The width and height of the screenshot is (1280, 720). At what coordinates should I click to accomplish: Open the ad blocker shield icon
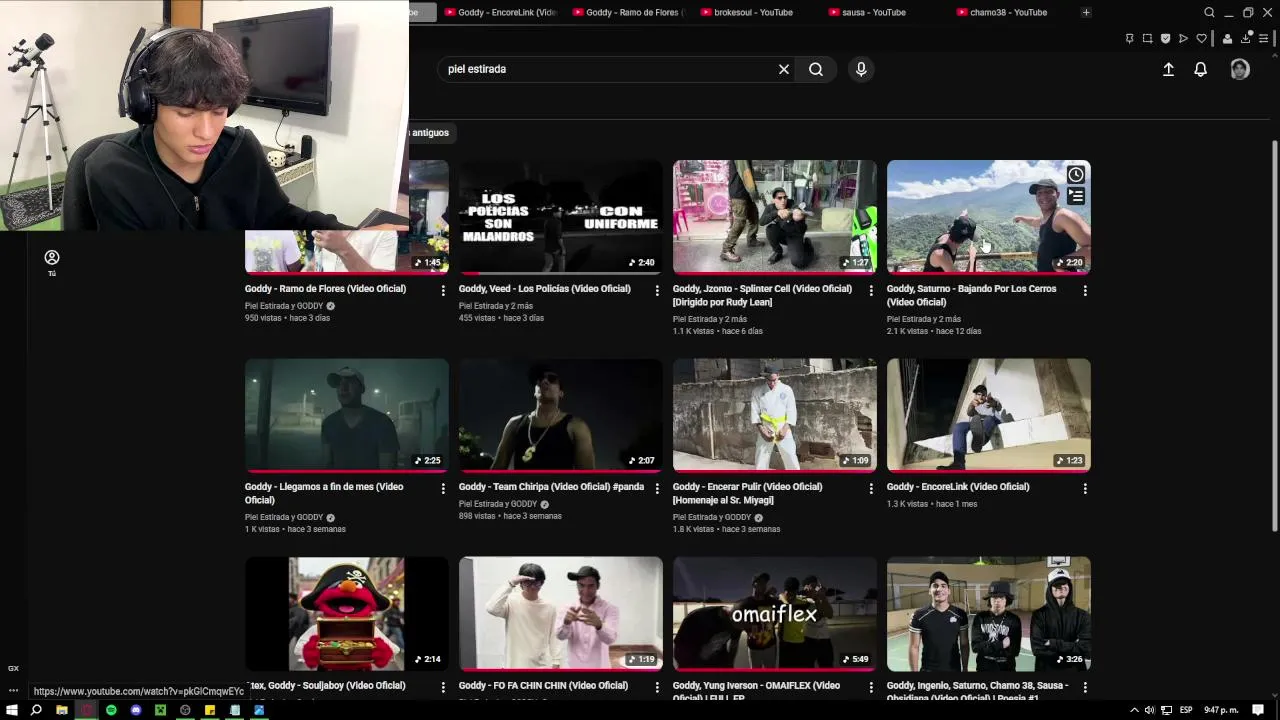(x=1165, y=38)
